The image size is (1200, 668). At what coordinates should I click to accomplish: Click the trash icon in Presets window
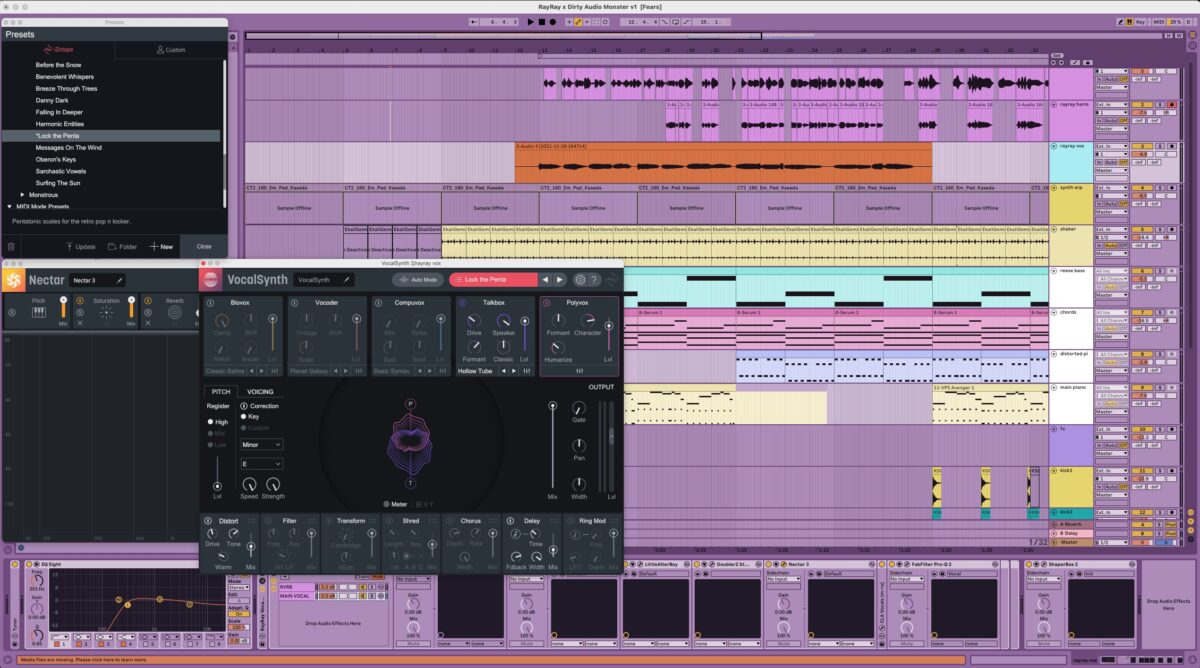11,246
